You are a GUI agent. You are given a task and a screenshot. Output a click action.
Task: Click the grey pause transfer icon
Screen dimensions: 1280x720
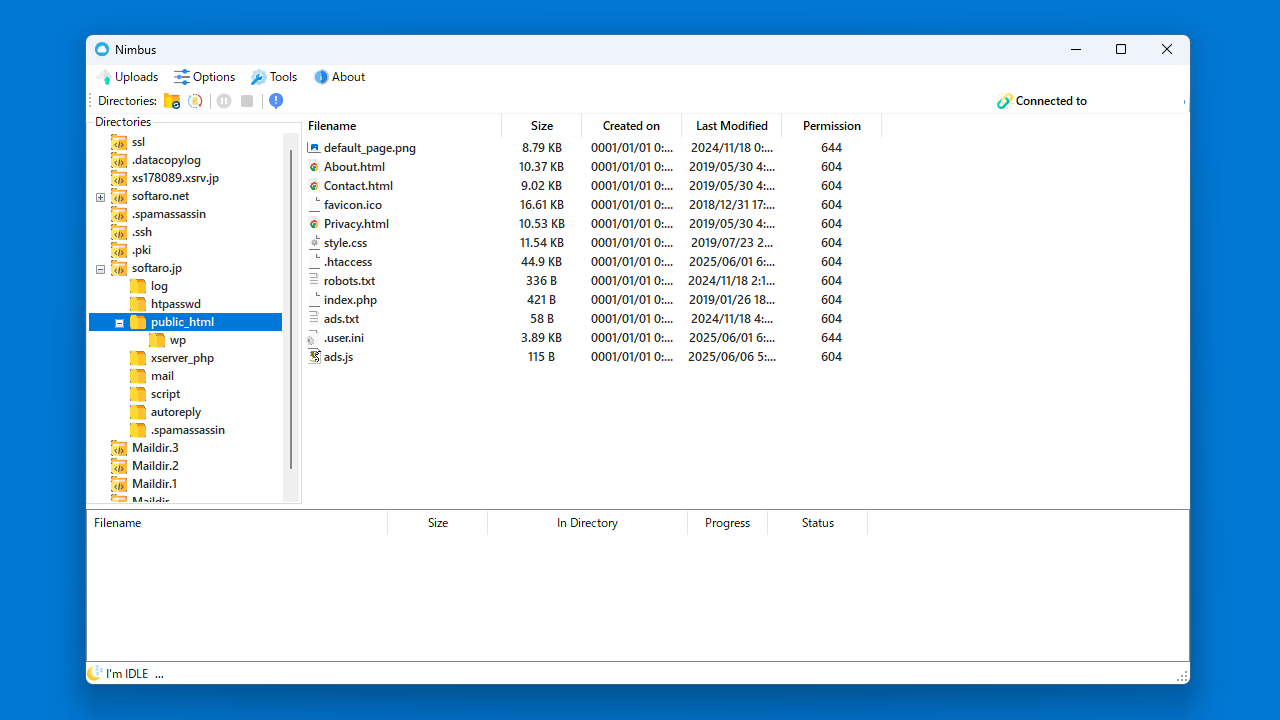pos(224,101)
